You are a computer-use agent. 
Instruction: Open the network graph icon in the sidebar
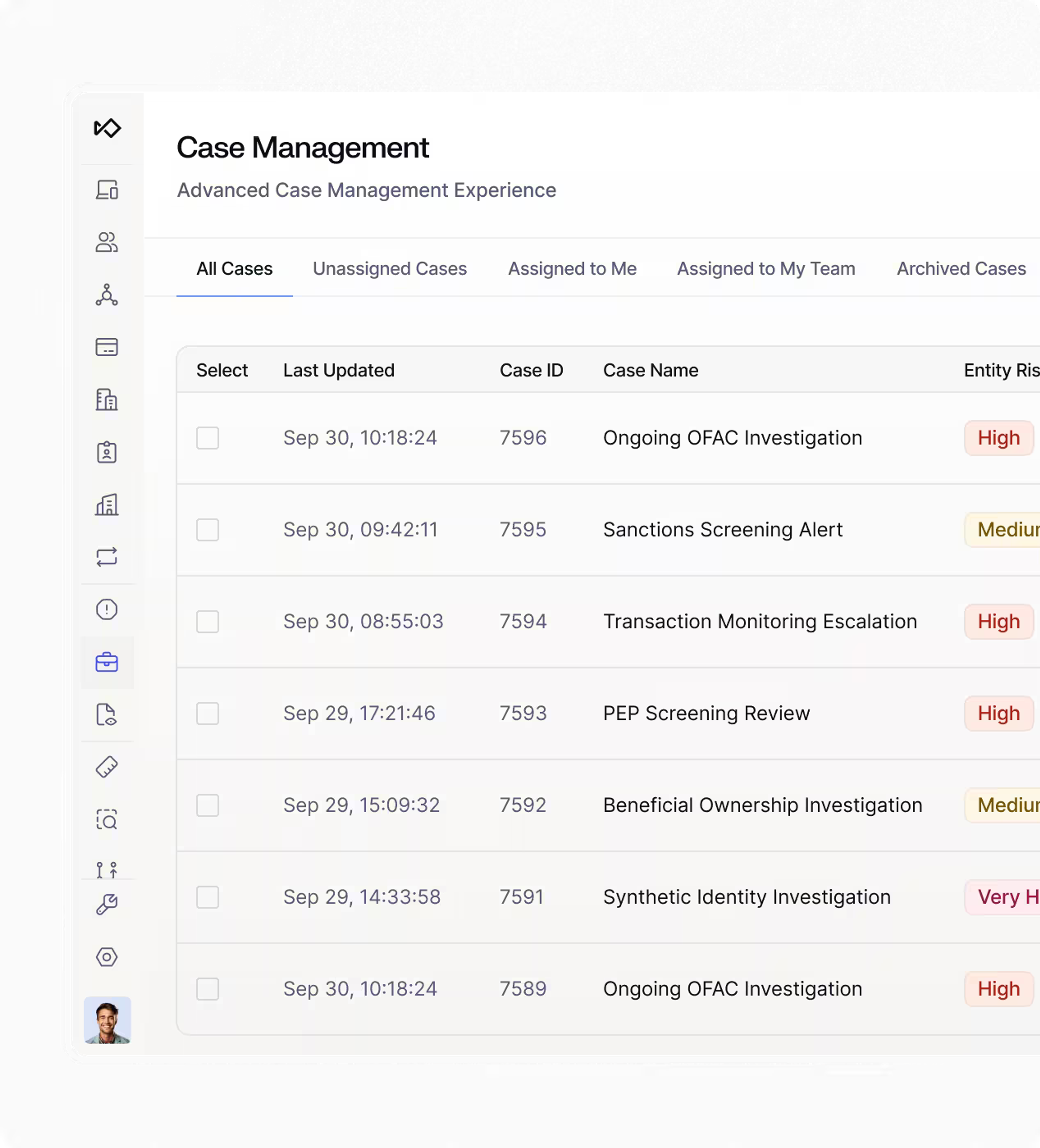pyautogui.click(x=107, y=295)
